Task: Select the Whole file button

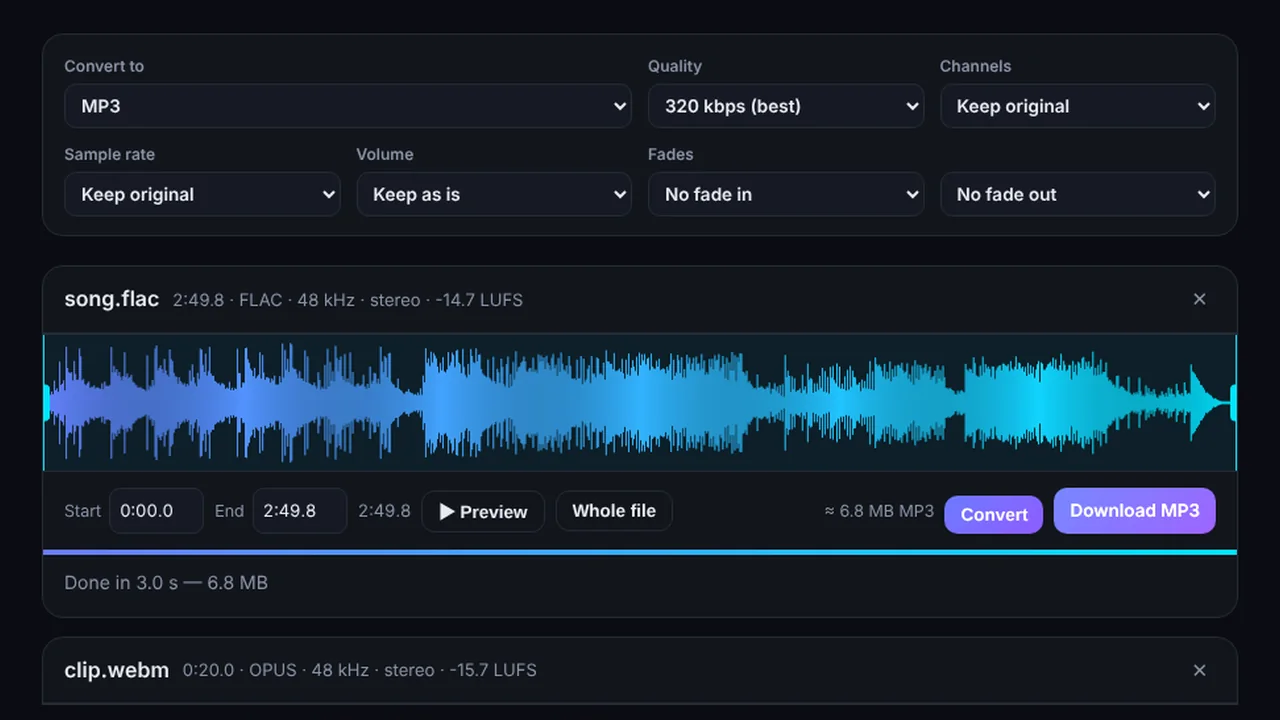Action: point(614,511)
